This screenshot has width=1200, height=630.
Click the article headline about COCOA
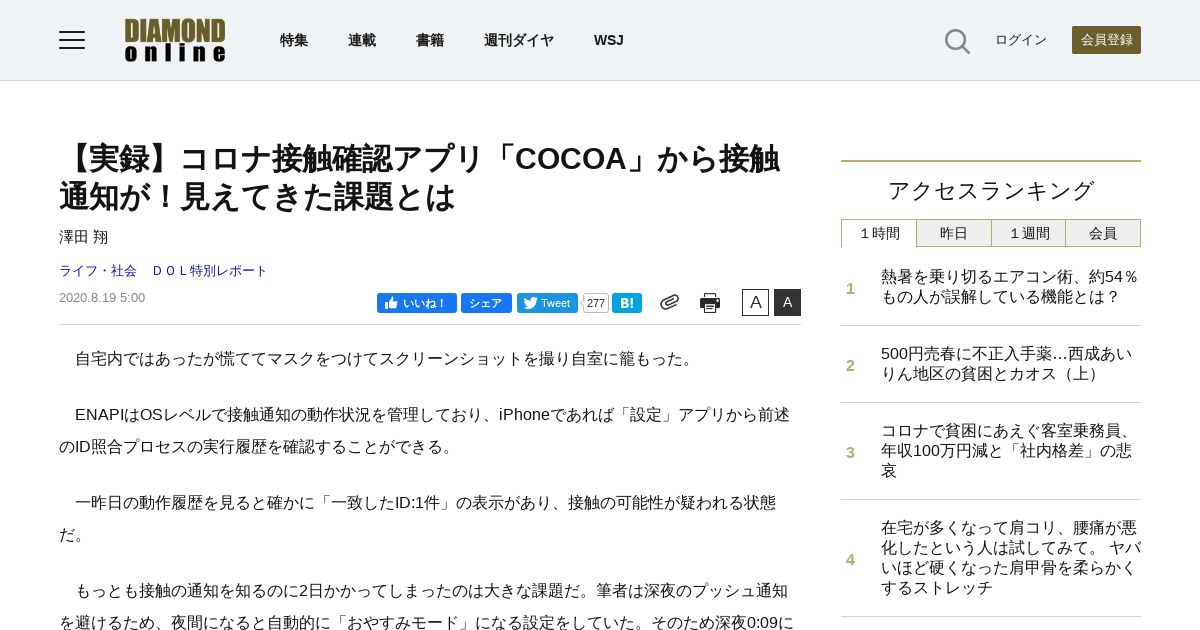(x=420, y=177)
